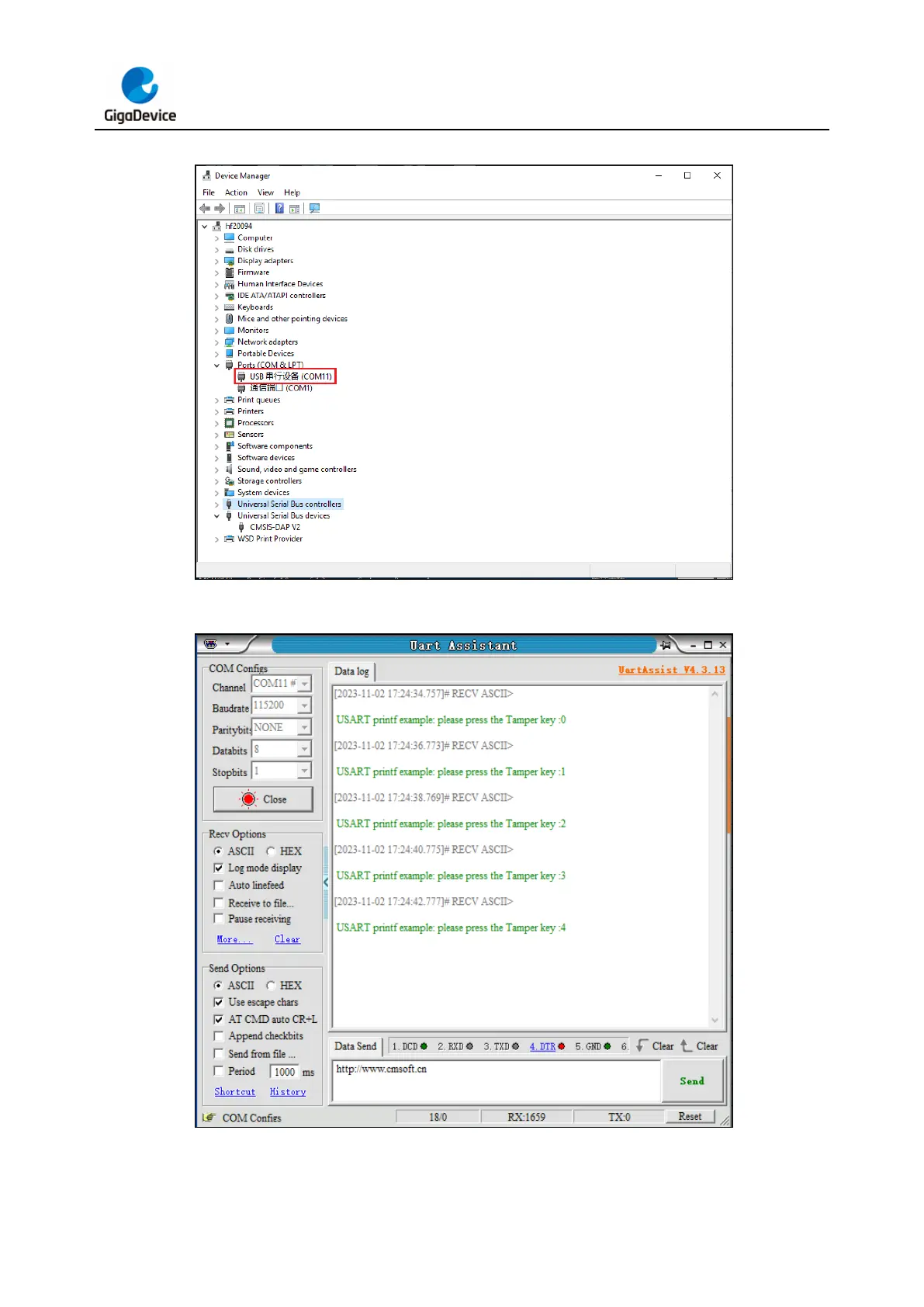Click the Processors category icon
The image size is (924, 1307).
pos(229,423)
